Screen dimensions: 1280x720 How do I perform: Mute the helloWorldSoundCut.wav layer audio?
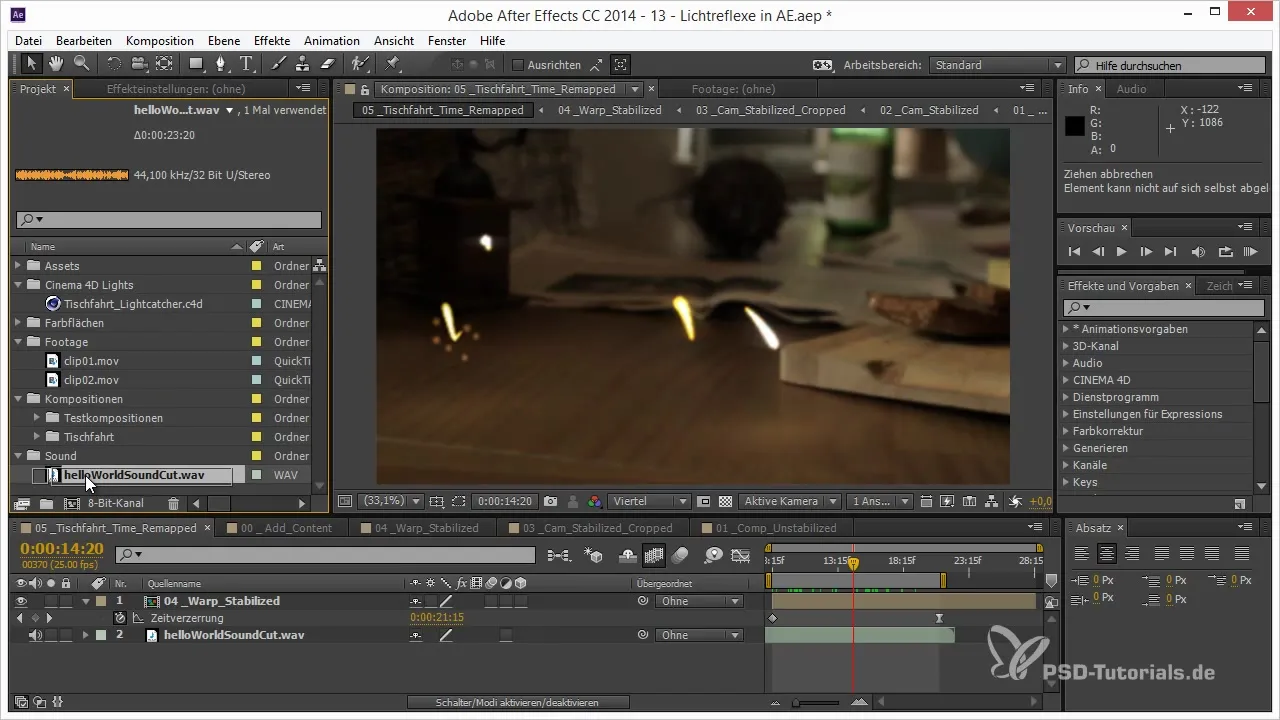(36, 635)
